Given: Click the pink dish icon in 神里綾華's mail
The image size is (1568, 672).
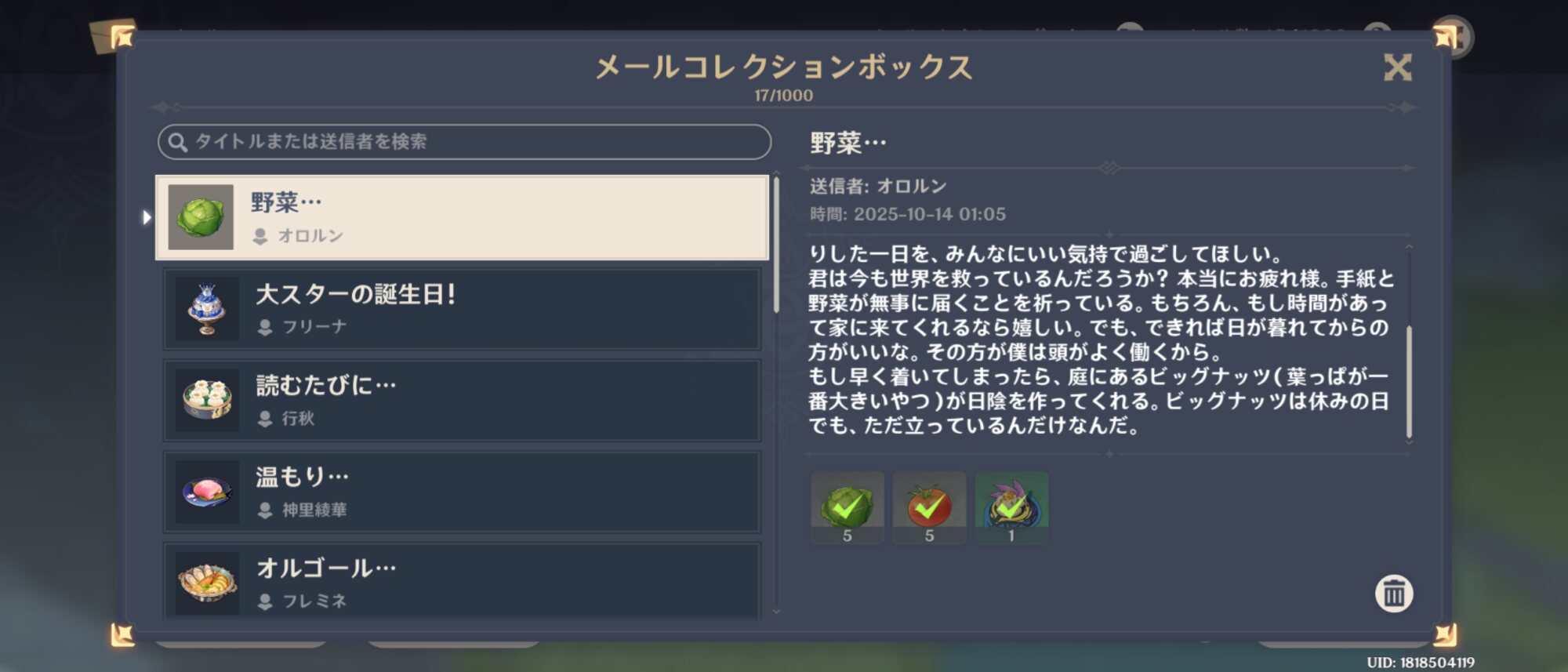Looking at the screenshot, I should click(207, 492).
